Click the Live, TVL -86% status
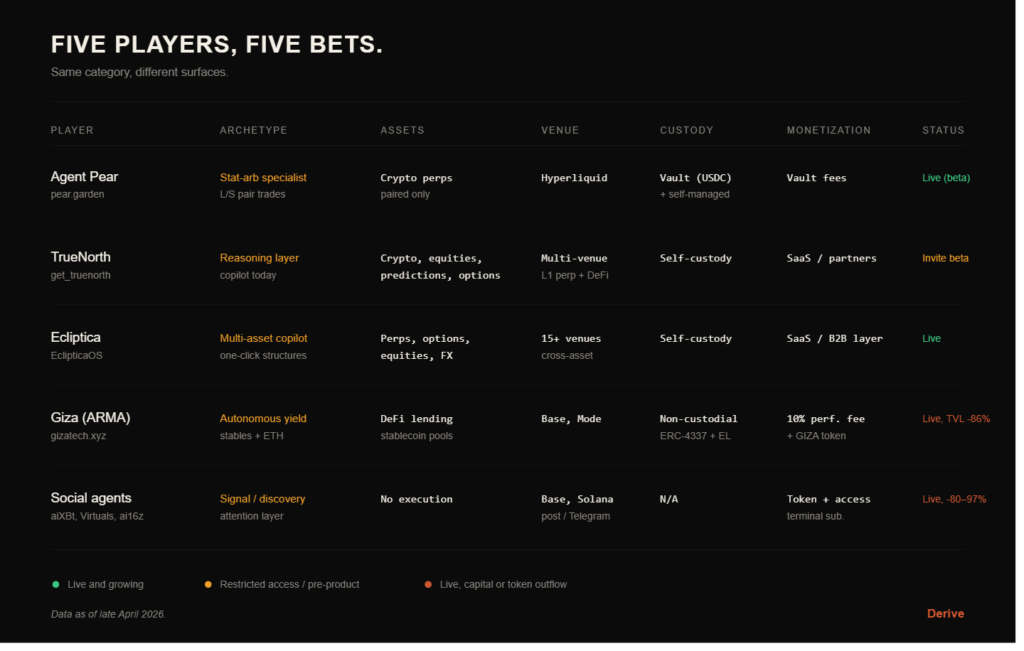This screenshot has width=1024, height=651. click(x=955, y=419)
